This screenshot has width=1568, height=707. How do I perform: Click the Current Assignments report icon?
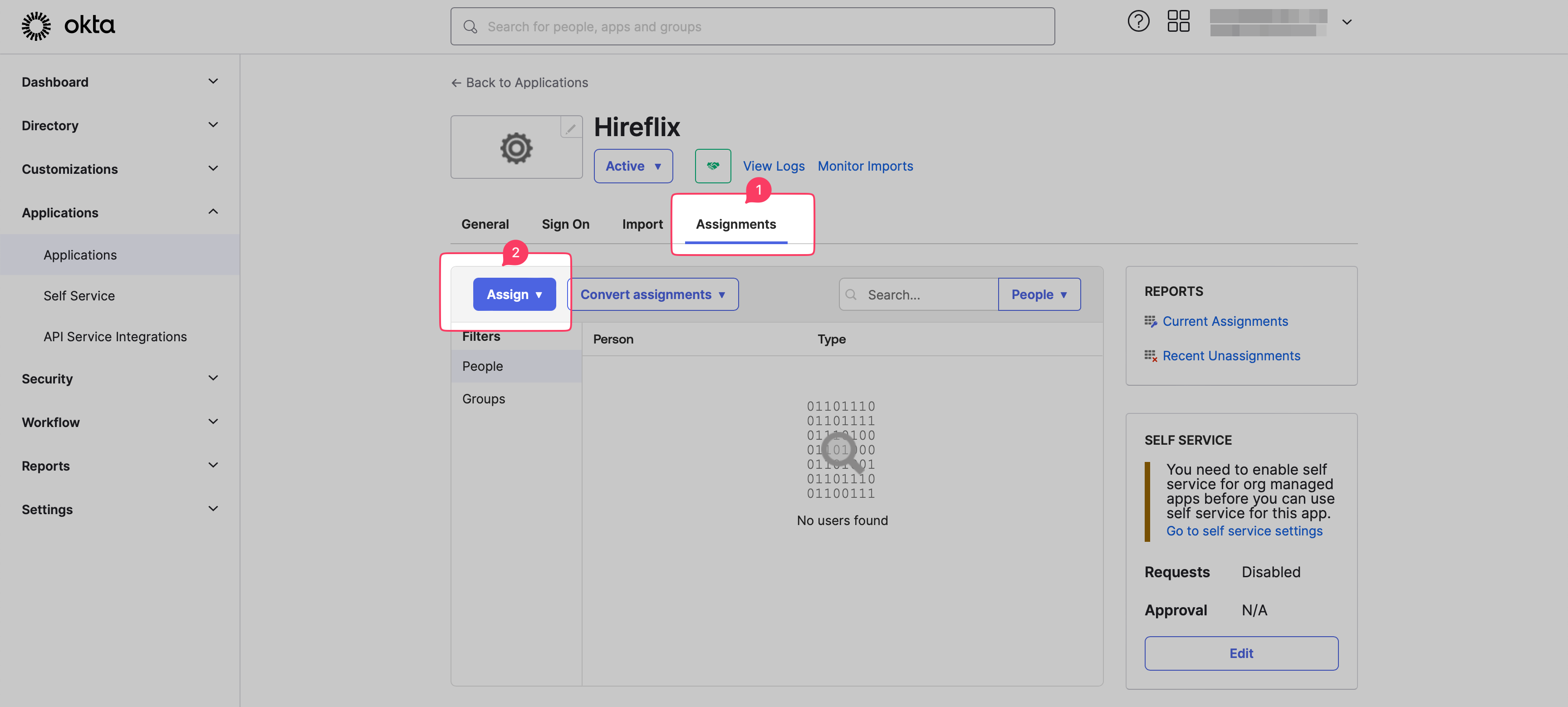point(1151,321)
